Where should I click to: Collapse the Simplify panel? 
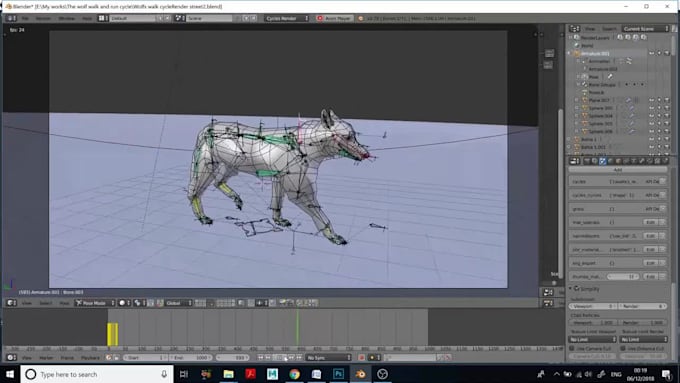pos(571,288)
